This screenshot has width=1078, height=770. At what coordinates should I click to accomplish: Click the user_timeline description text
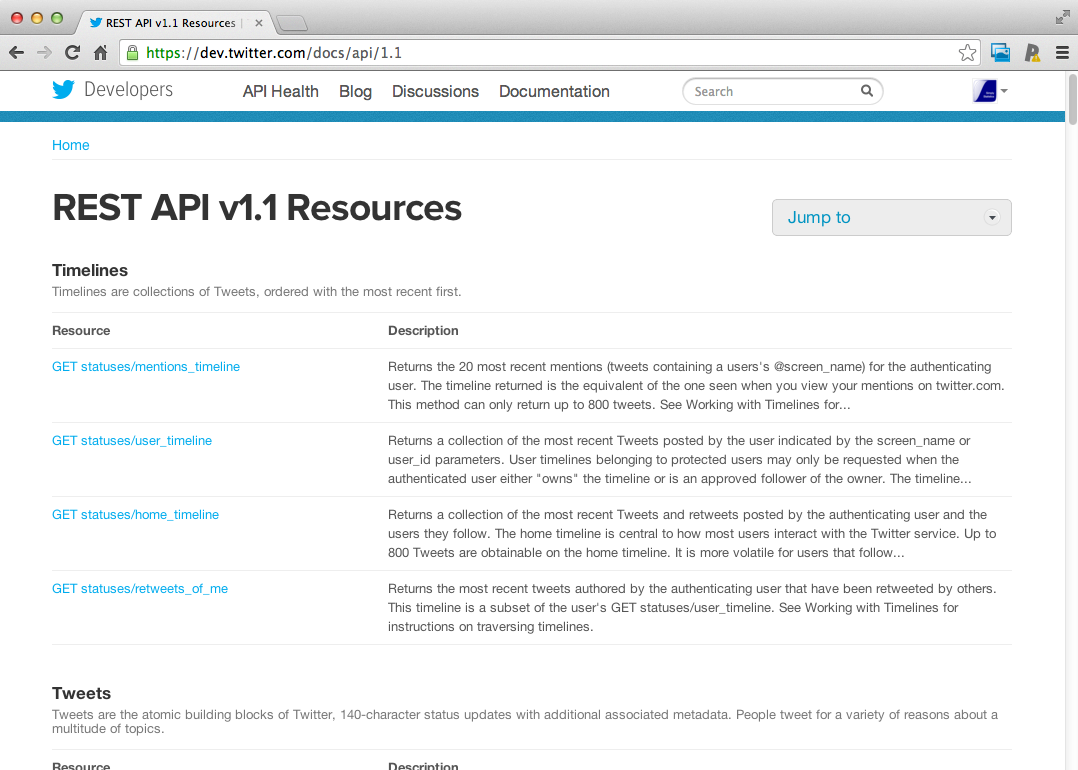[x=679, y=460]
